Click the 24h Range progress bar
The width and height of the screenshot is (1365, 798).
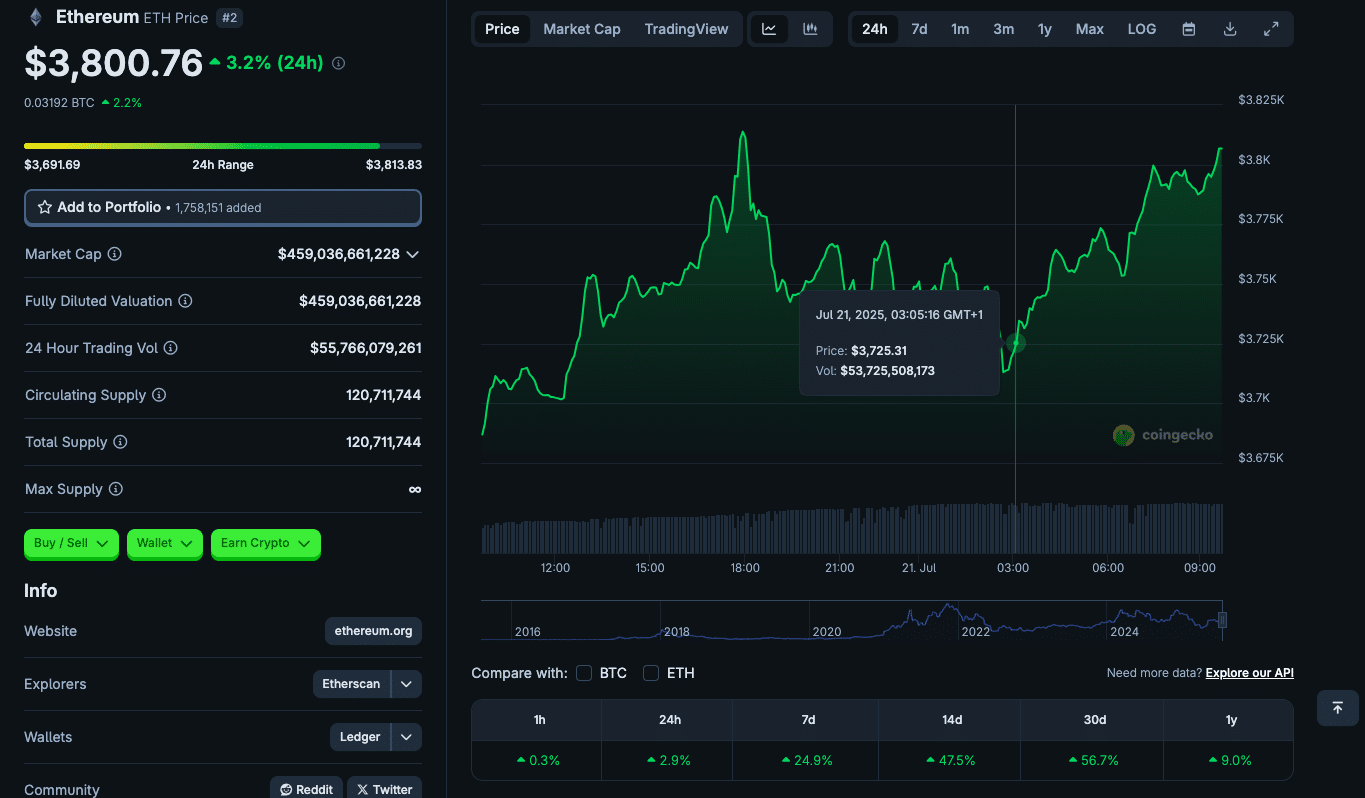click(223, 146)
